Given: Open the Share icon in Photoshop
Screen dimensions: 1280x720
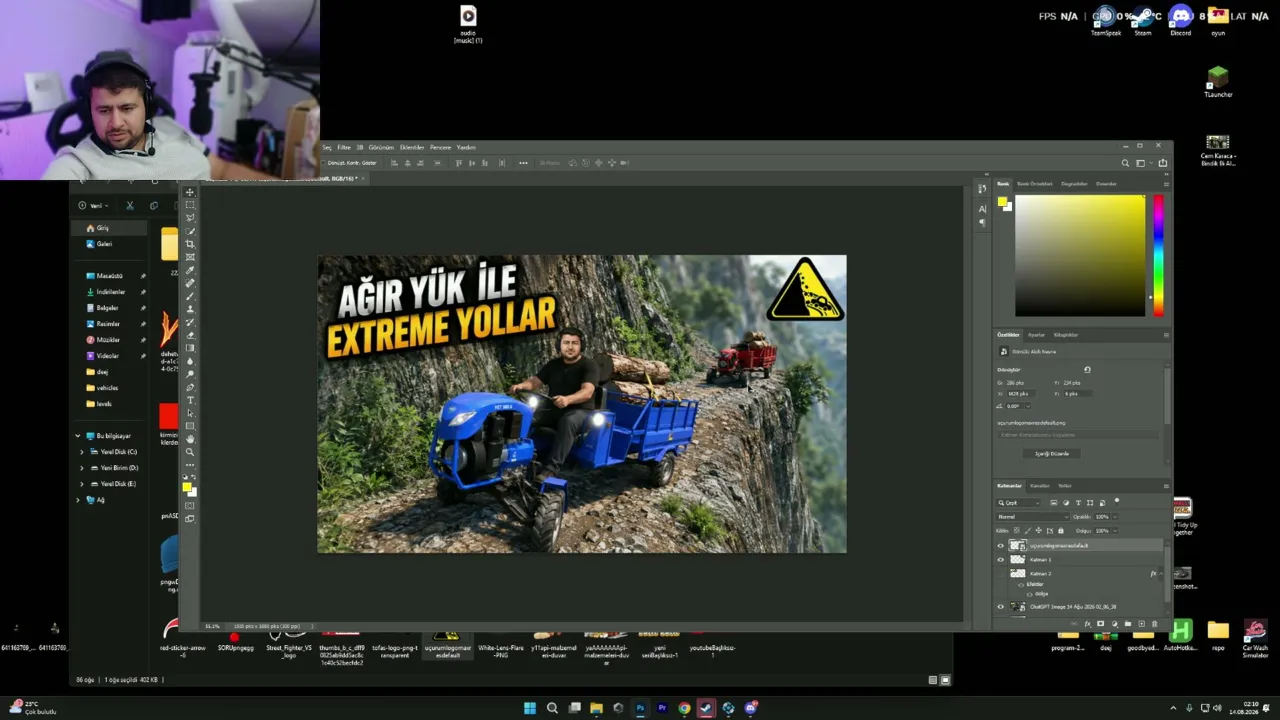Looking at the screenshot, I should pos(1162,163).
